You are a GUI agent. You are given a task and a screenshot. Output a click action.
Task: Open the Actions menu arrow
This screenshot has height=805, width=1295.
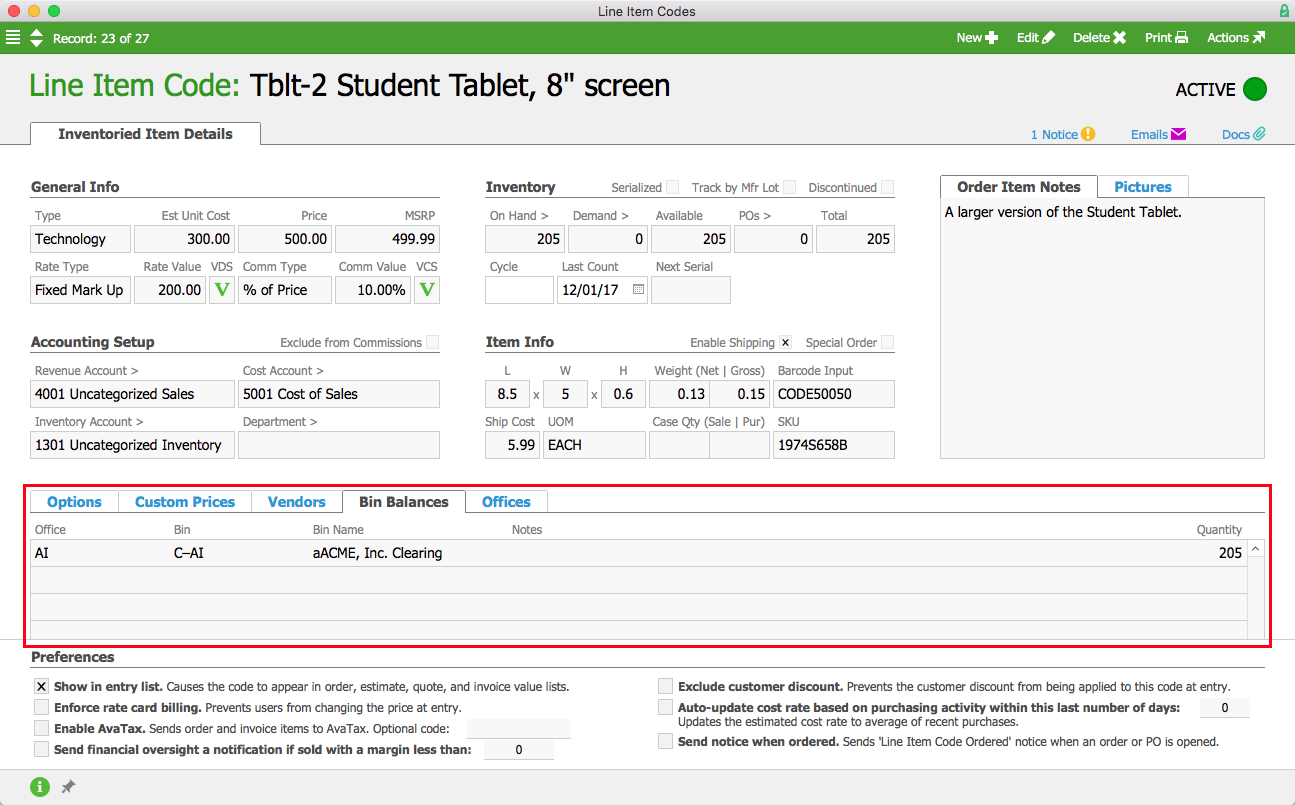(x=1236, y=38)
